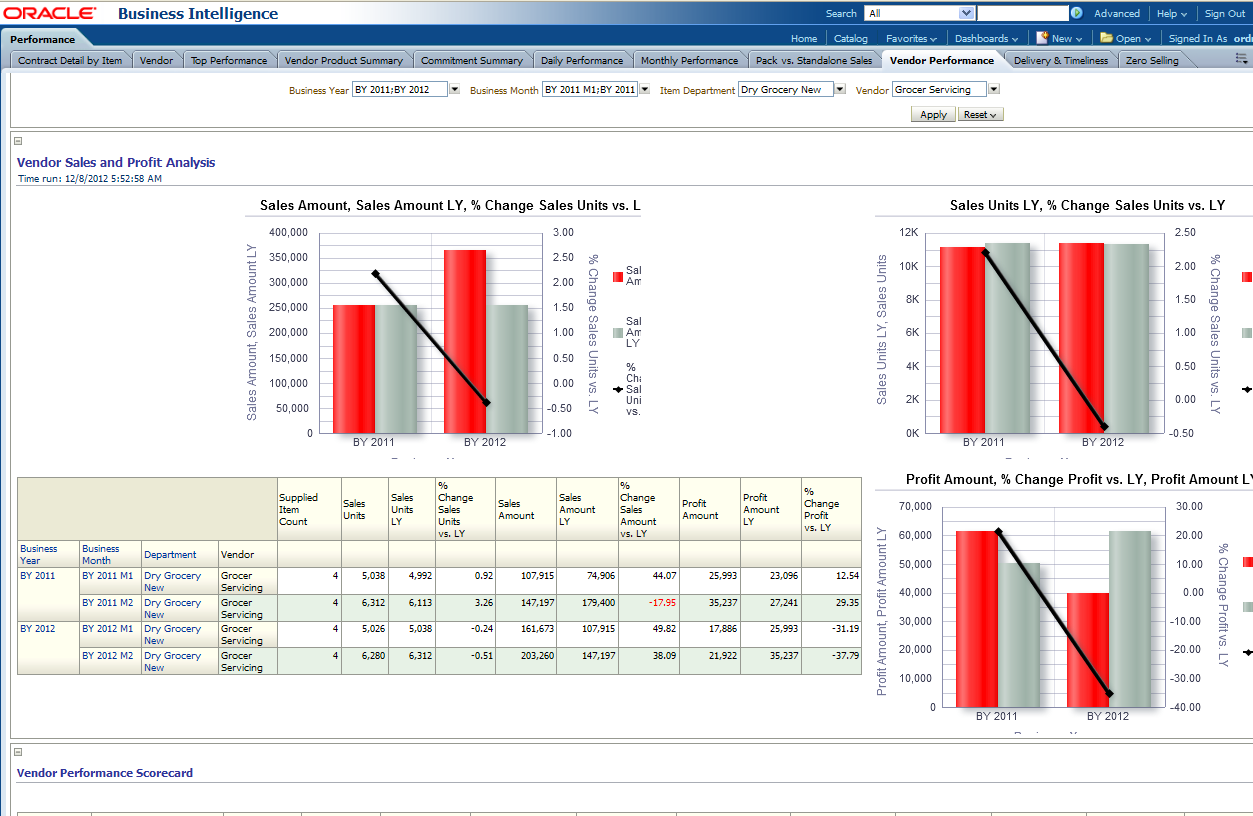The height and width of the screenshot is (816, 1253).
Task: Open the Dashboards menu
Action: [986, 39]
